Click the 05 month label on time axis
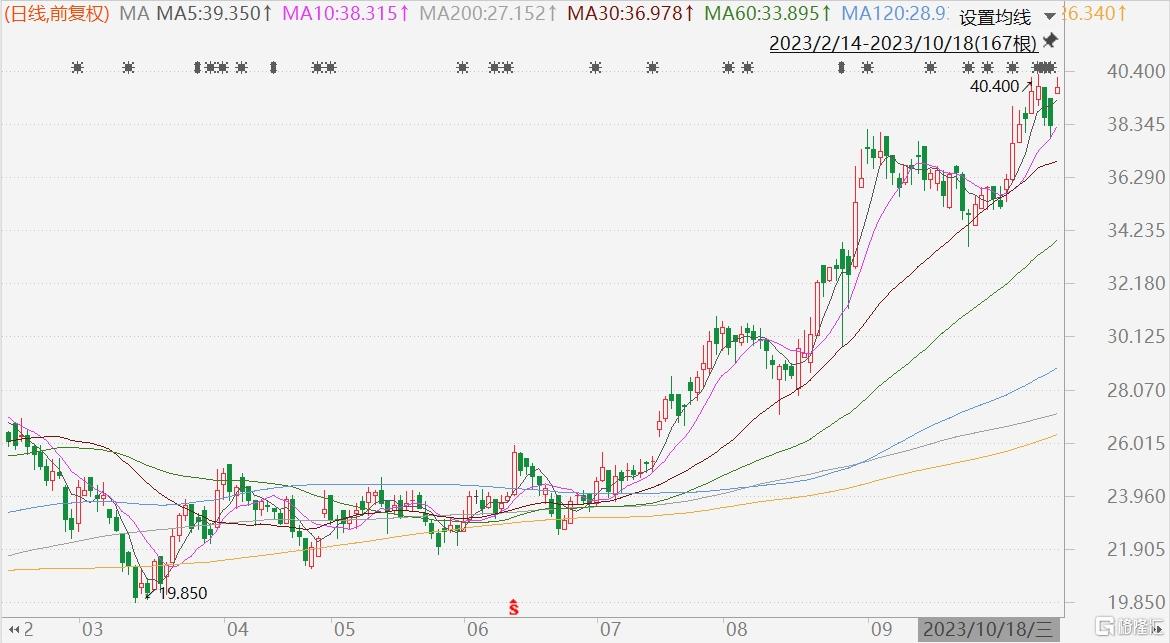Screen dimensions: 1170x643 coord(345,630)
